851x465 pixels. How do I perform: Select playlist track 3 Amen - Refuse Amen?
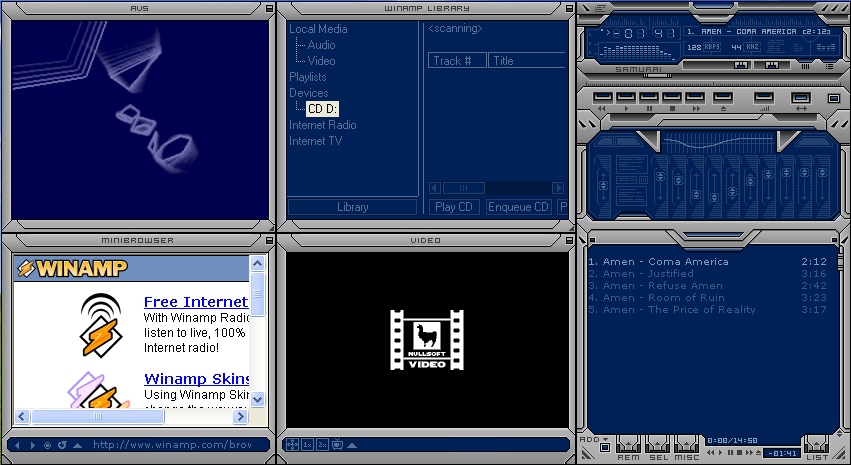708,285
